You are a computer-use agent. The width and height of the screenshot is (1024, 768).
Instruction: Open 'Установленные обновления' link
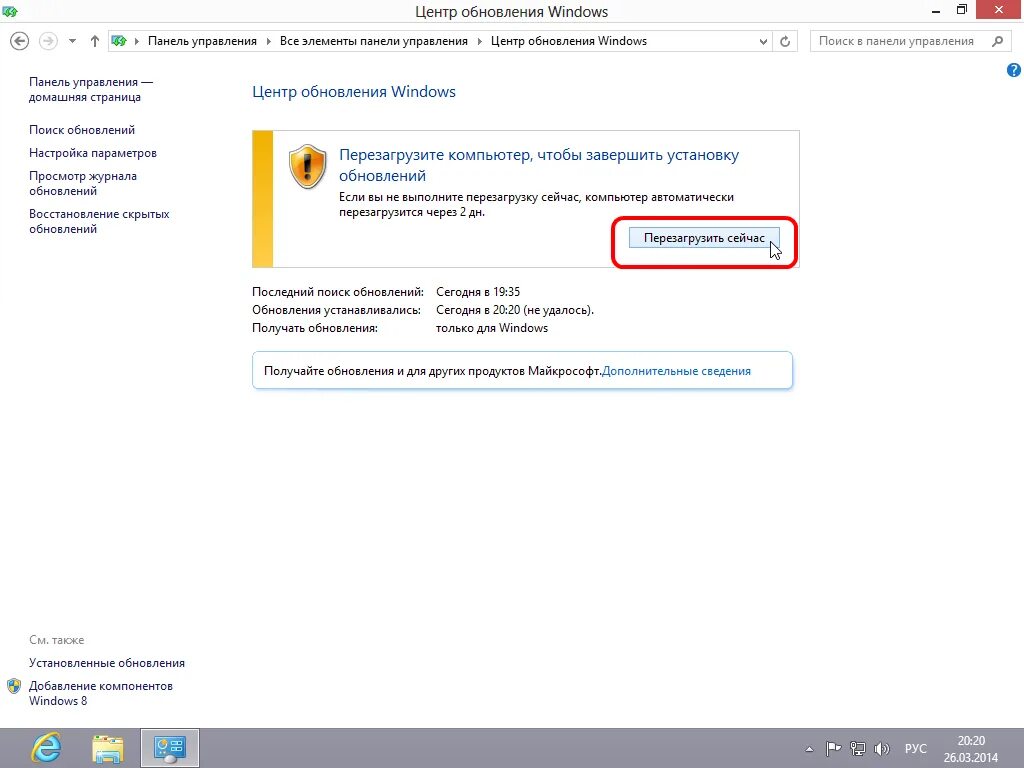pyautogui.click(x=107, y=663)
